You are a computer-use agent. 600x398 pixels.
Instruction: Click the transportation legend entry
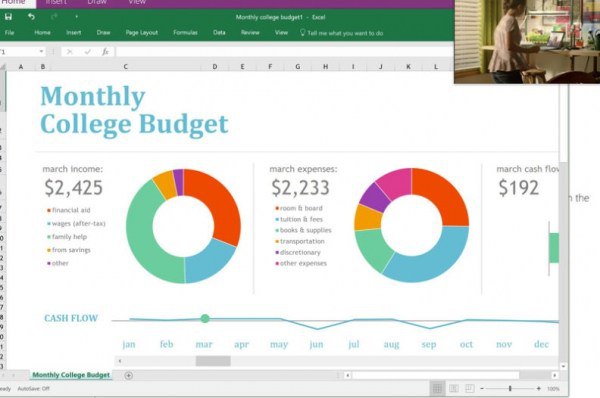pyautogui.click(x=300, y=241)
